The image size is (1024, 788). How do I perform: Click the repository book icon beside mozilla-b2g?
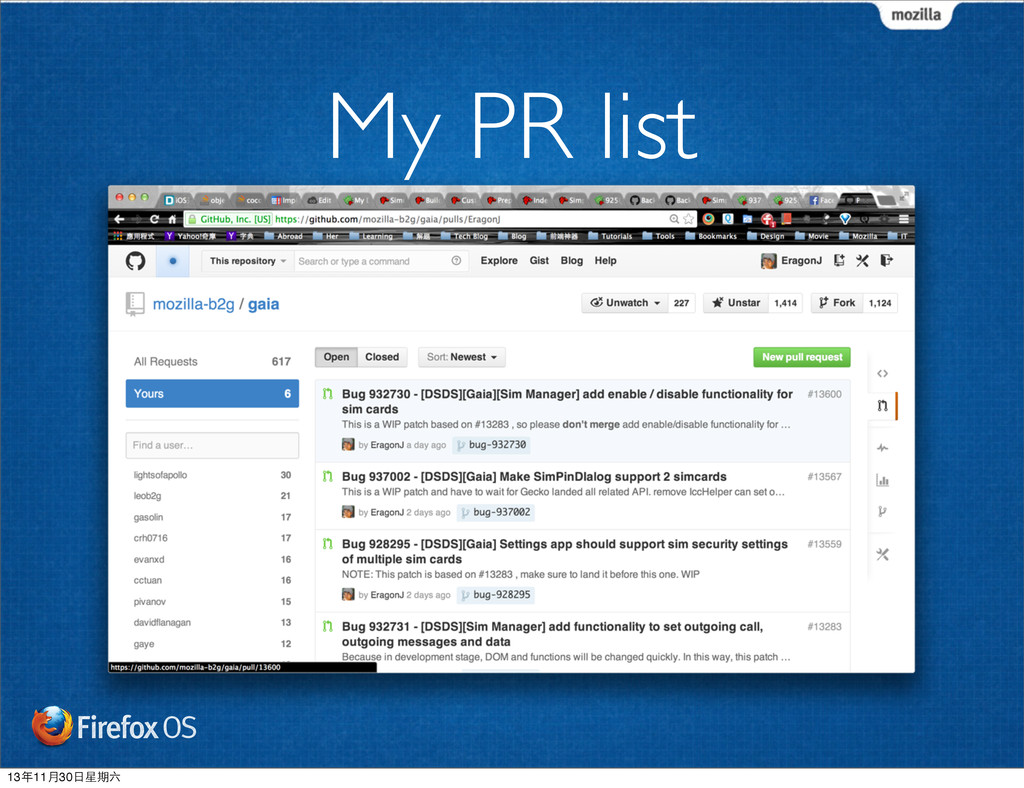pyautogui.click(x=135, y=304)
